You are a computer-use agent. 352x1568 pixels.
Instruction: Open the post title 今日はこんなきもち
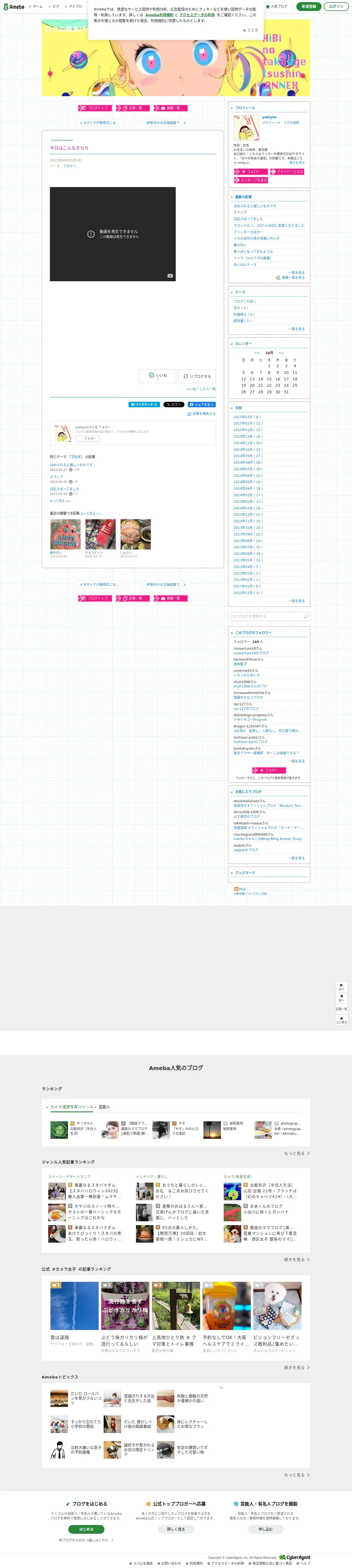coord(69,148)
